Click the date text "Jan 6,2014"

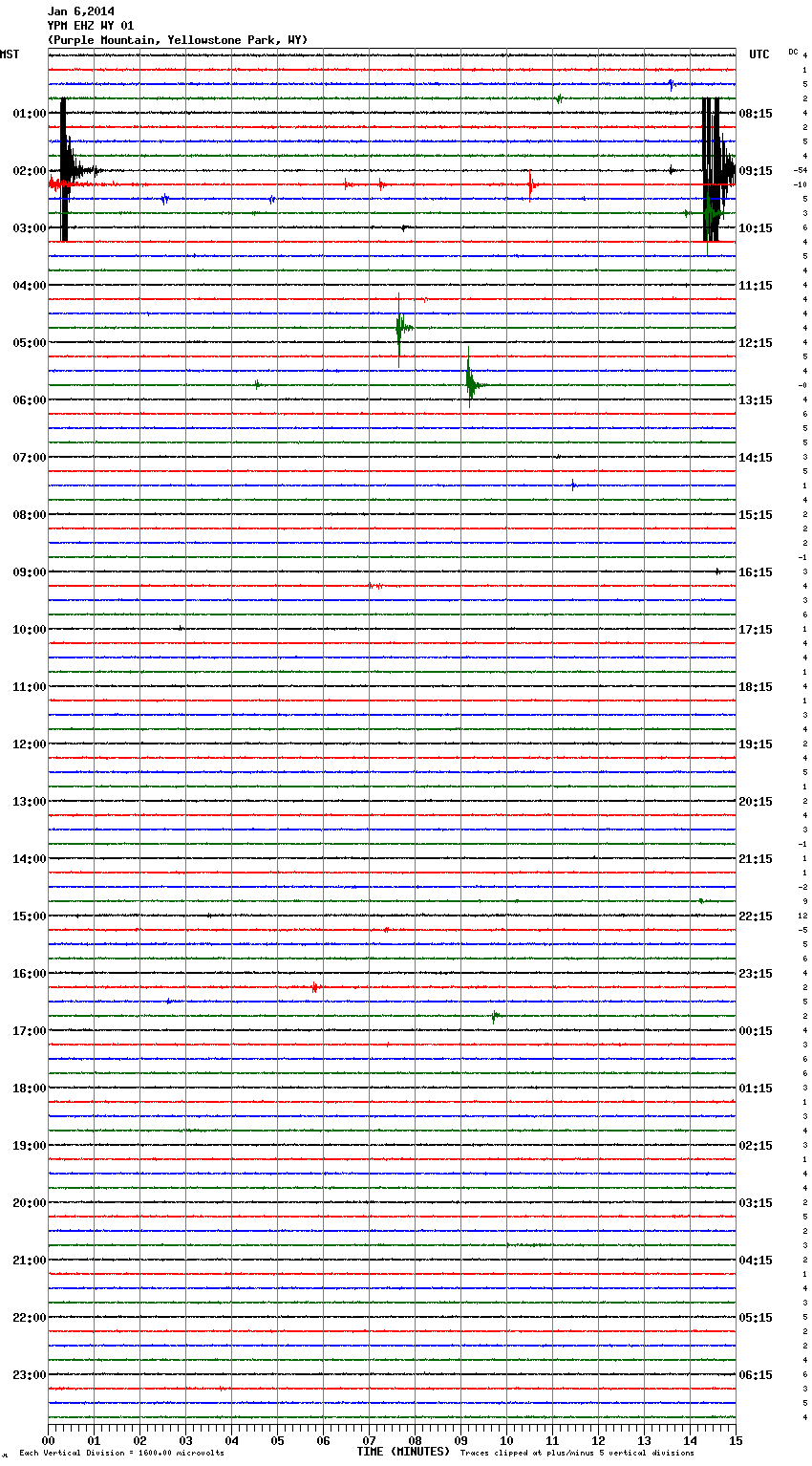point(81,11)
